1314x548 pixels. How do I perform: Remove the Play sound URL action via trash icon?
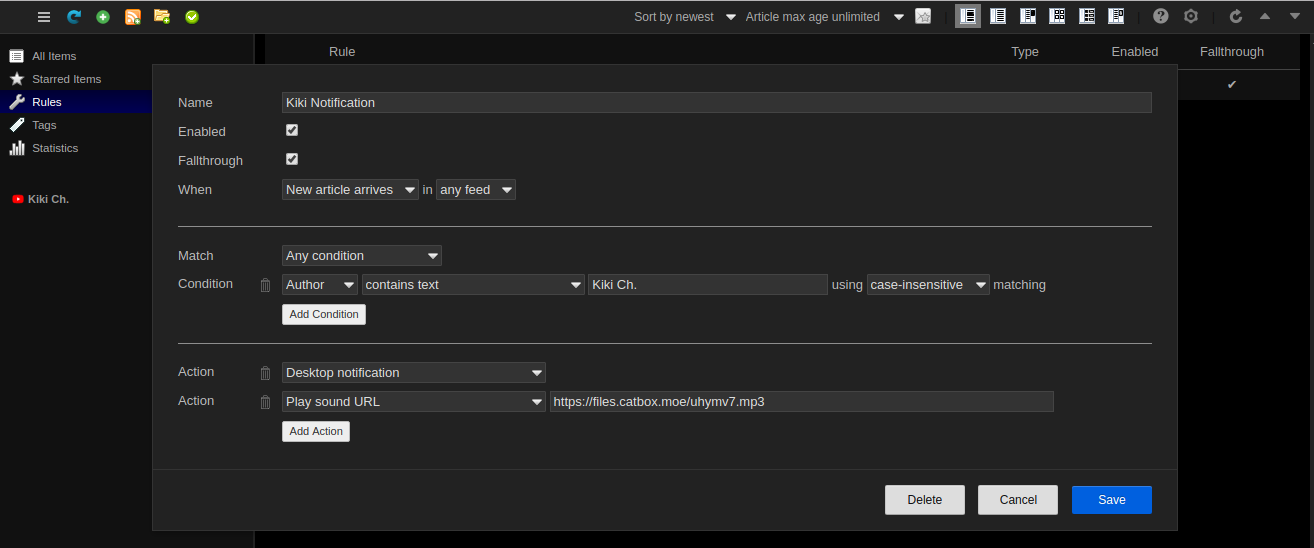[265, 402]
